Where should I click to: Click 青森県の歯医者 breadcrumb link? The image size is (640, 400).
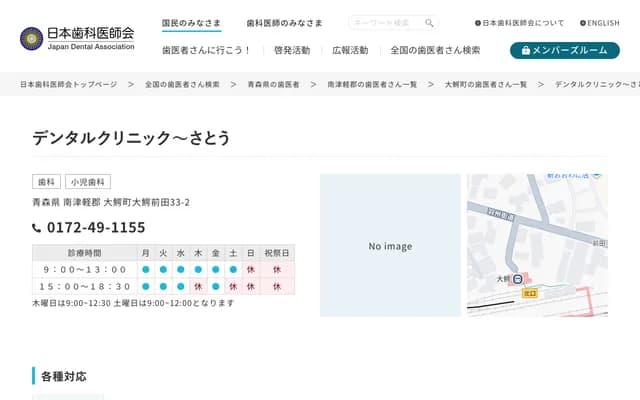(x=273, y=85)
